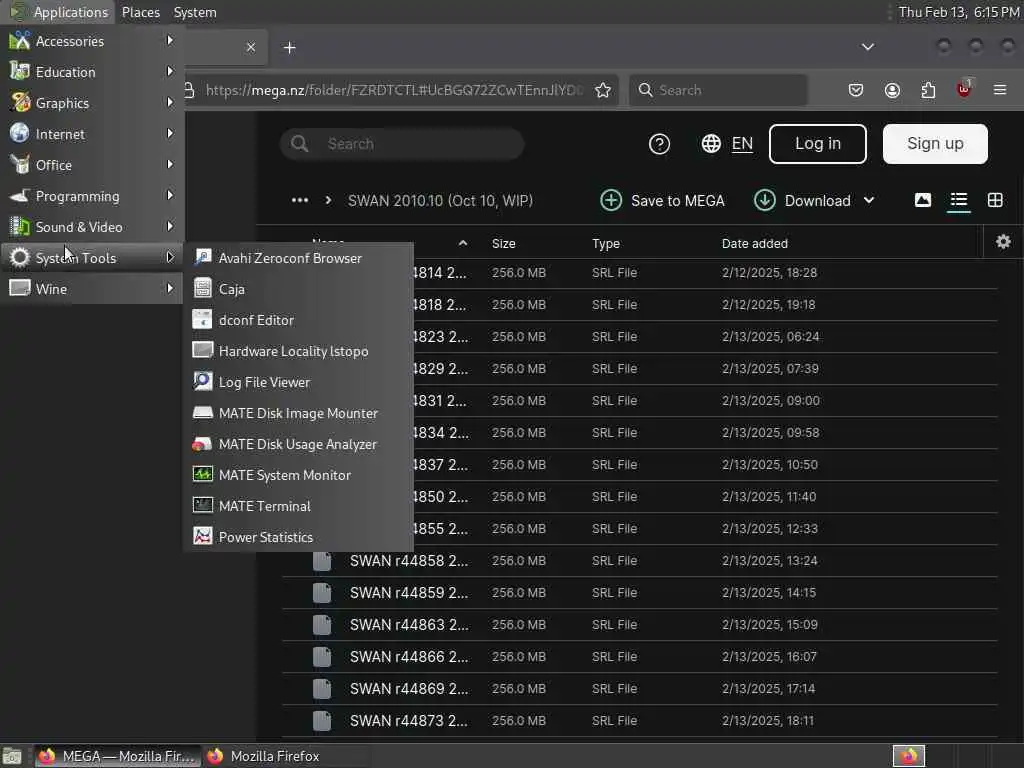The image size is (1024, 768).
Task: Bookmark this page with the star icon
Action: click(x=603, y=90)
